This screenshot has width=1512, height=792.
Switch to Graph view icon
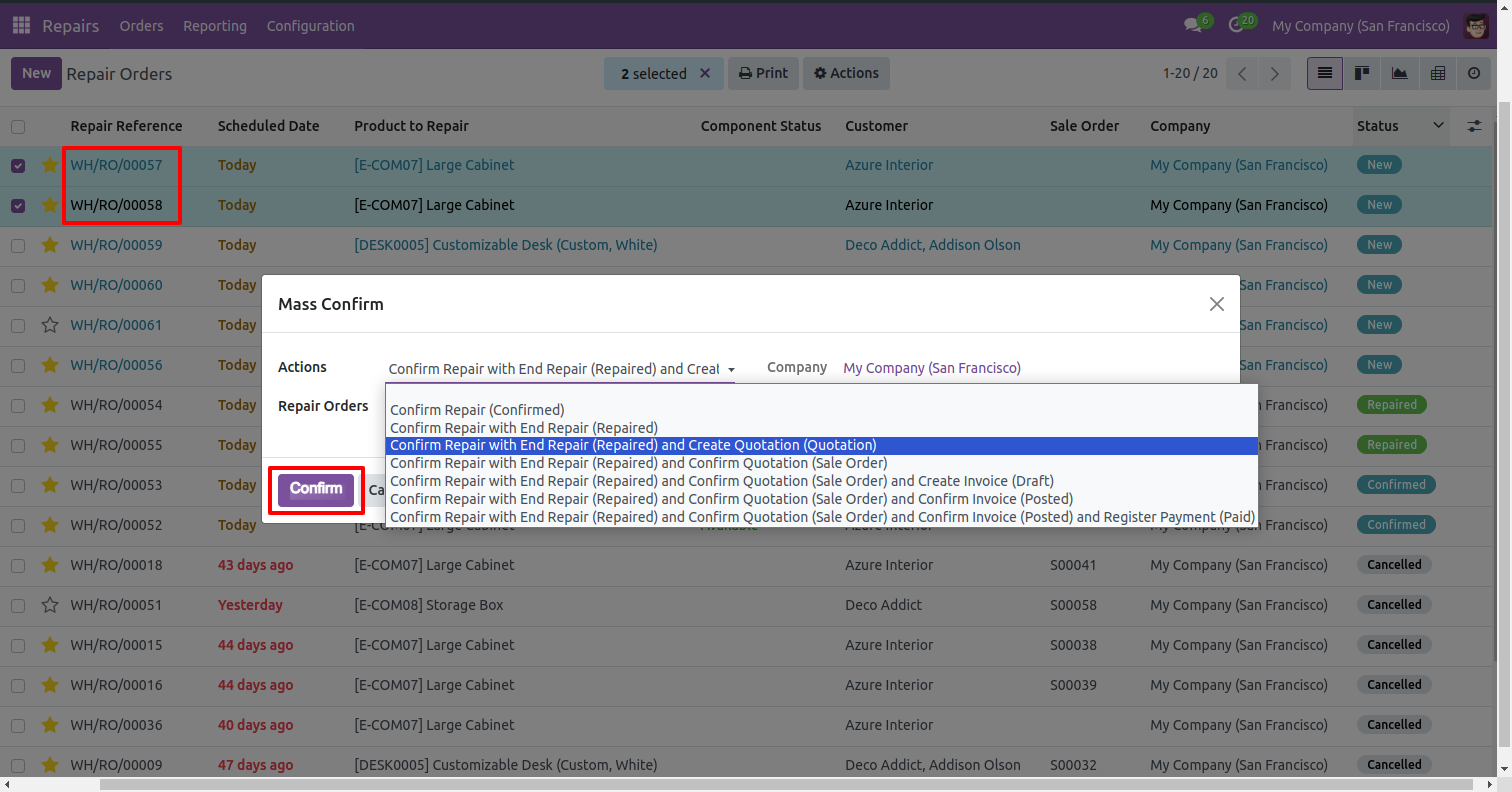[x=1399, y=74]
